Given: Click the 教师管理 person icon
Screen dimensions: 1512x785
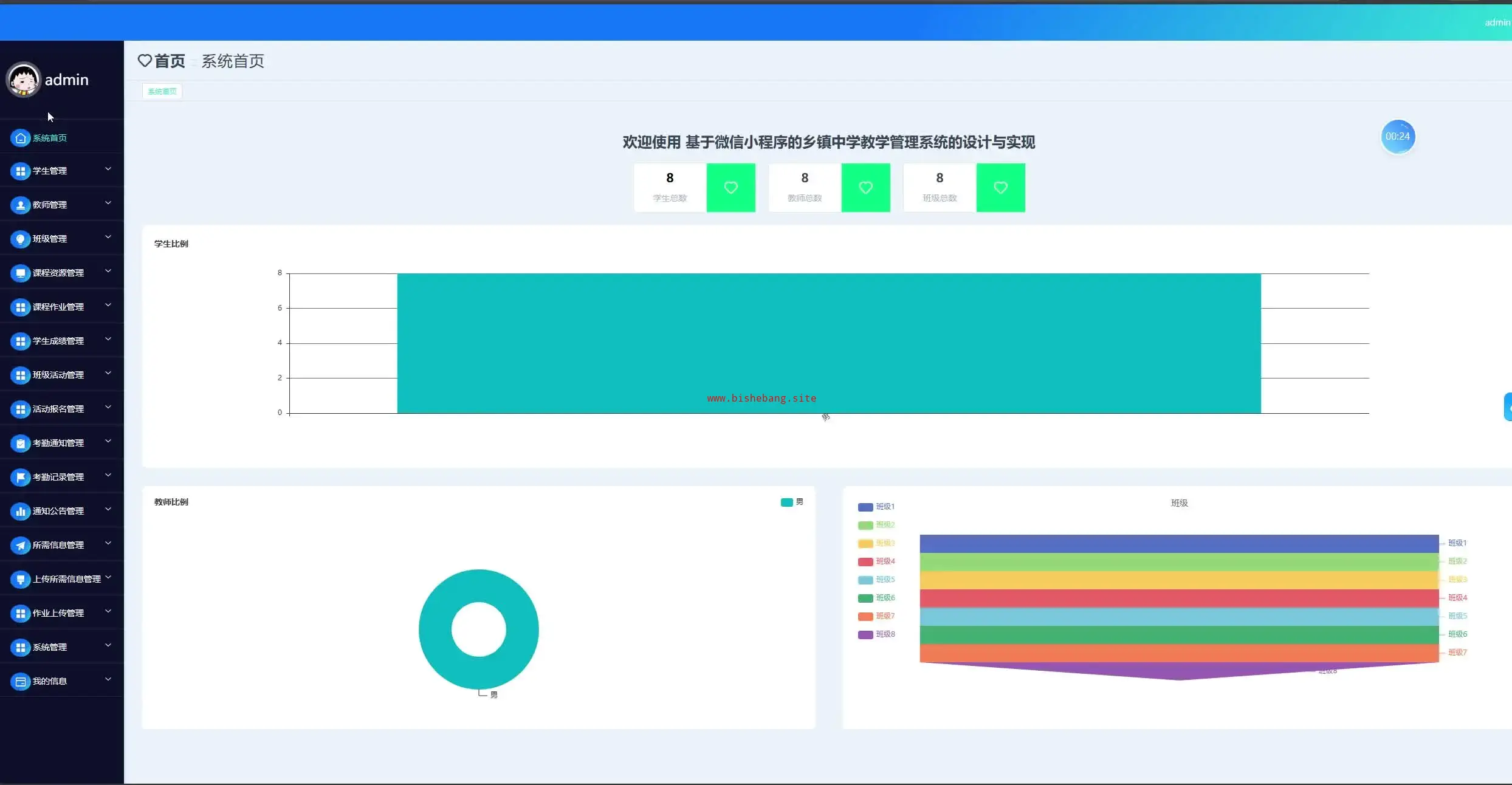Looking at the screenshot, I should point(20,205).
